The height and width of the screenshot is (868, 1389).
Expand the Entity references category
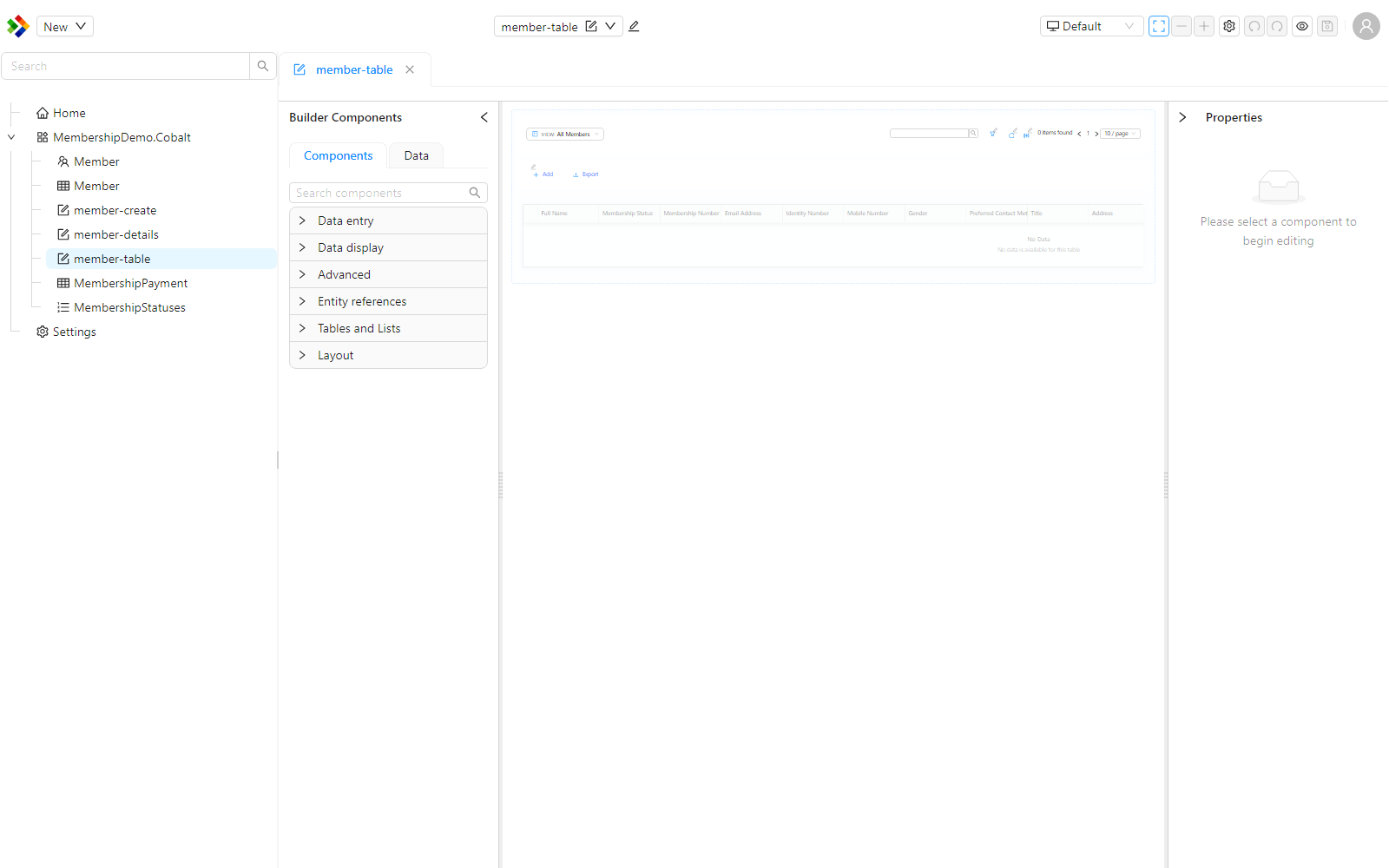click(388, 301)
